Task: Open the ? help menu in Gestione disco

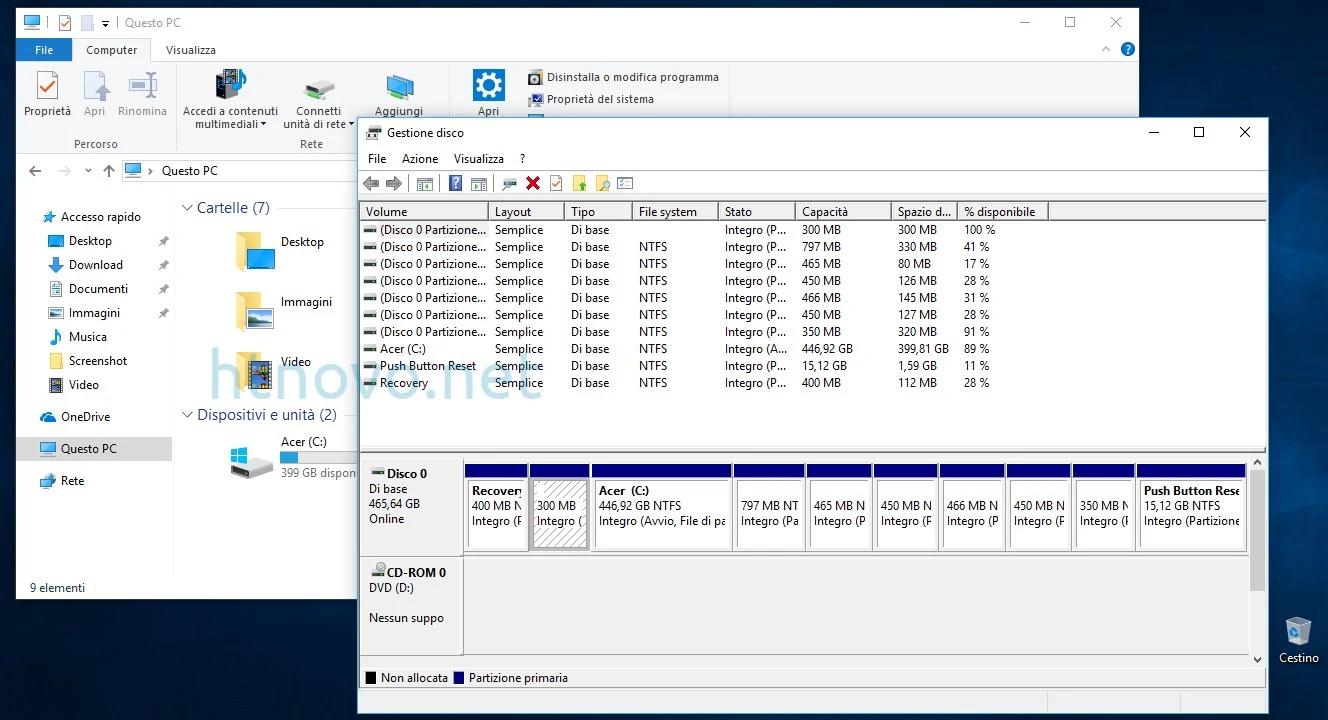Action: tap(522, 159)
